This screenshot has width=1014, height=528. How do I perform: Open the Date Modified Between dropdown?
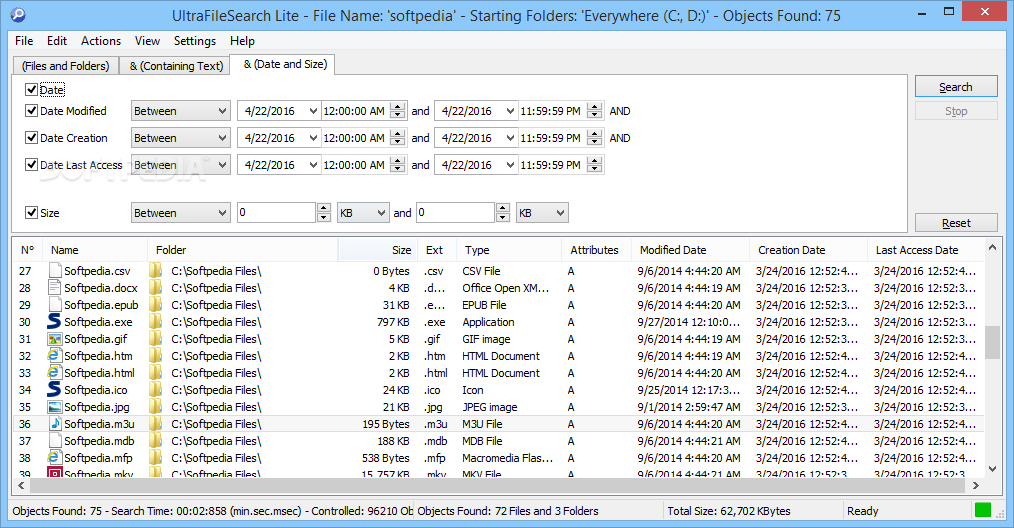click(180, 111)
